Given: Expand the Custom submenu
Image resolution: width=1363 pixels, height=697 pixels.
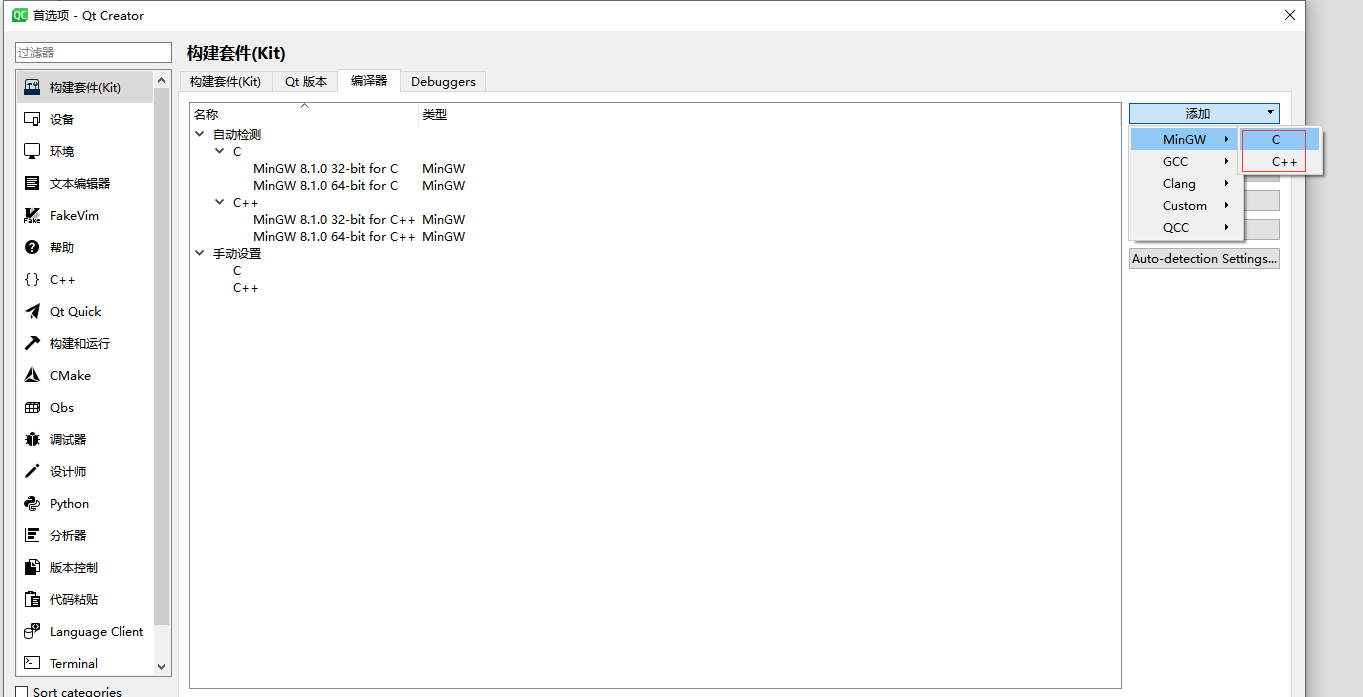Looking at the screenshot, I should pos(1187,205).
